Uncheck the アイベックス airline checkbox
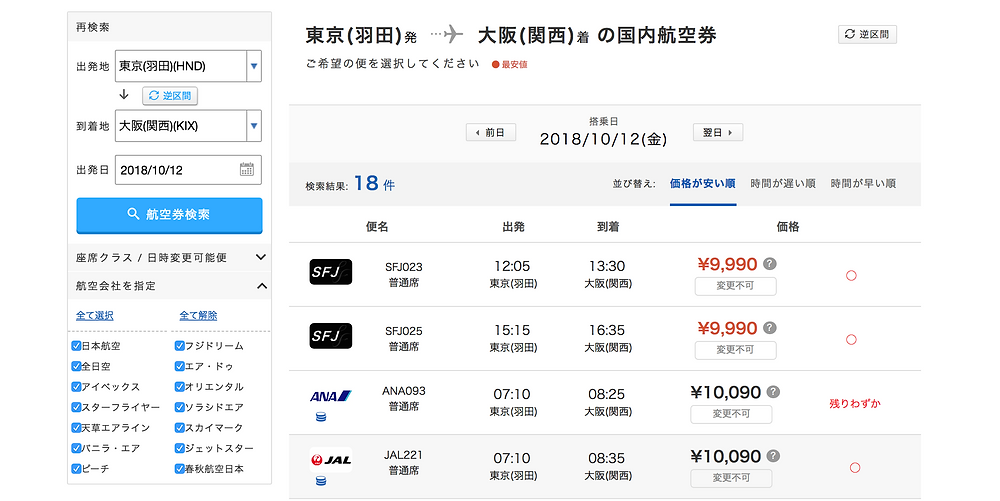 (x=76, y=387)
